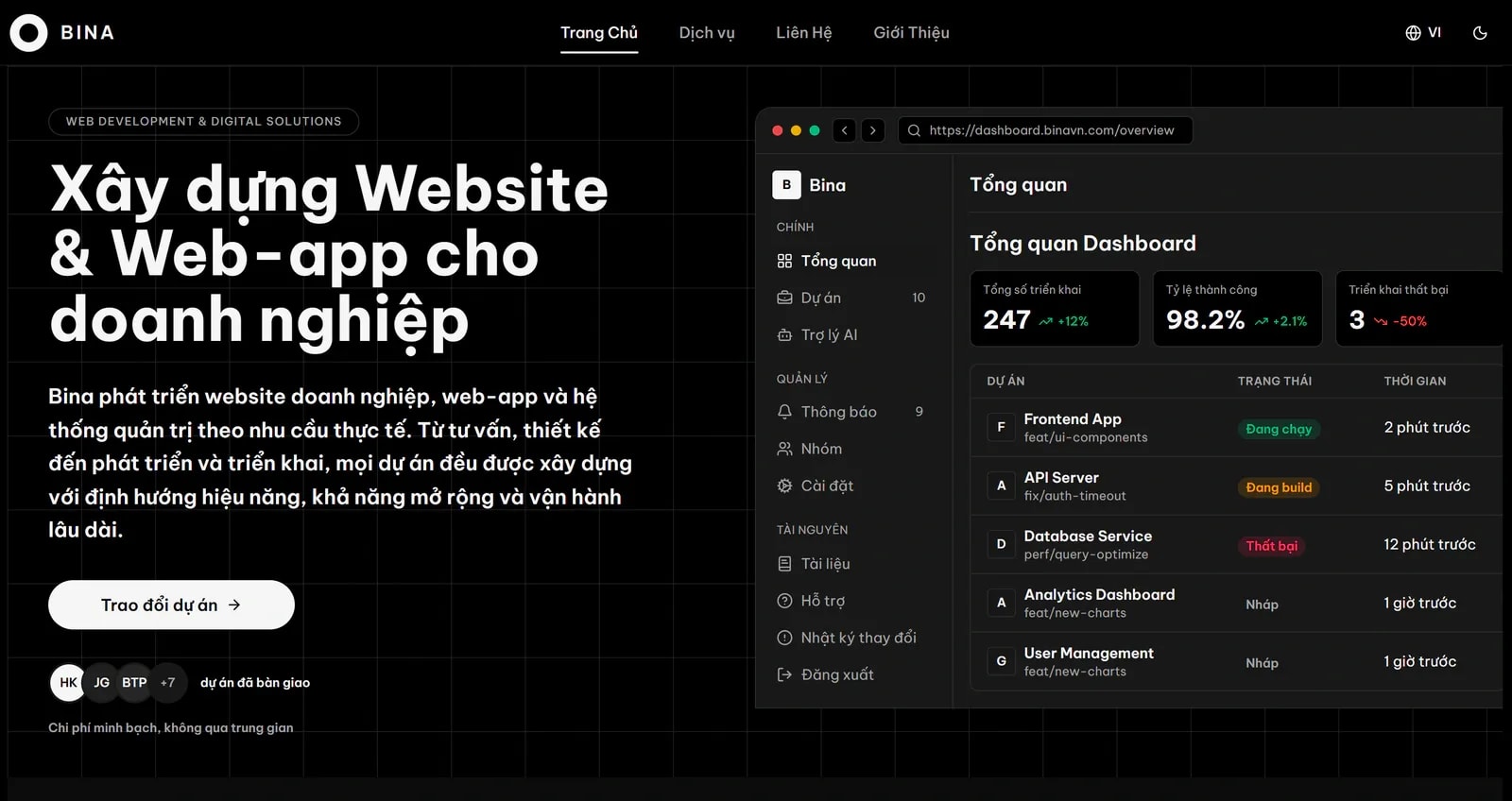Click the Database Service project name
This screenshot has height=801, width=1512.
tap(1088, 536)
